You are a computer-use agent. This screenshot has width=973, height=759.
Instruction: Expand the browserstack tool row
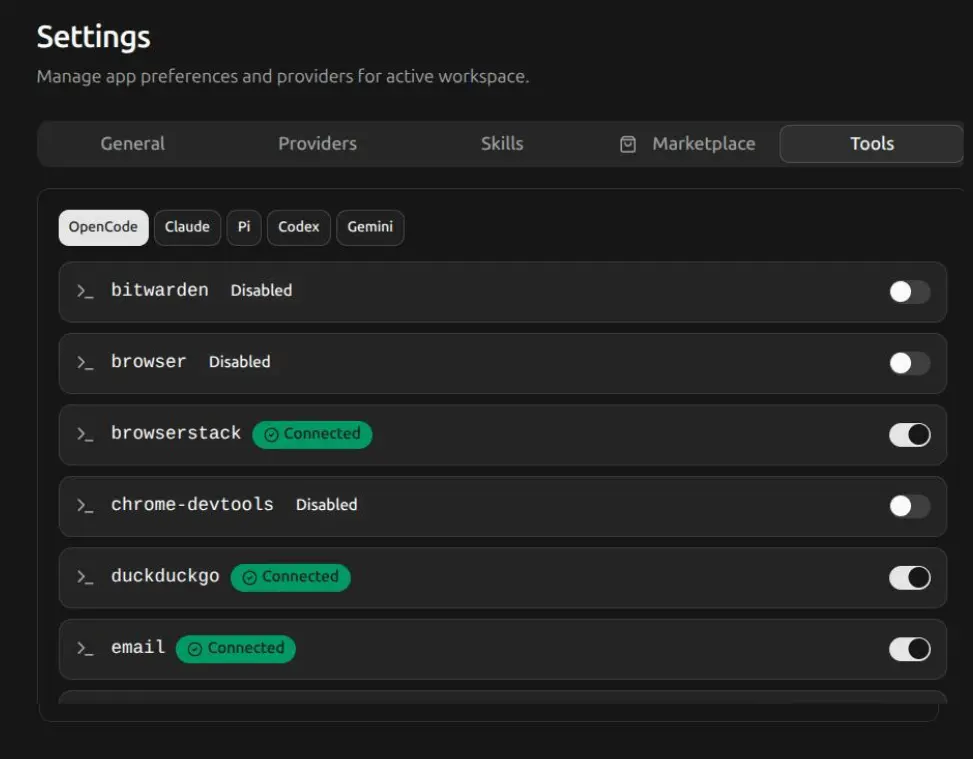coord(503,434)
